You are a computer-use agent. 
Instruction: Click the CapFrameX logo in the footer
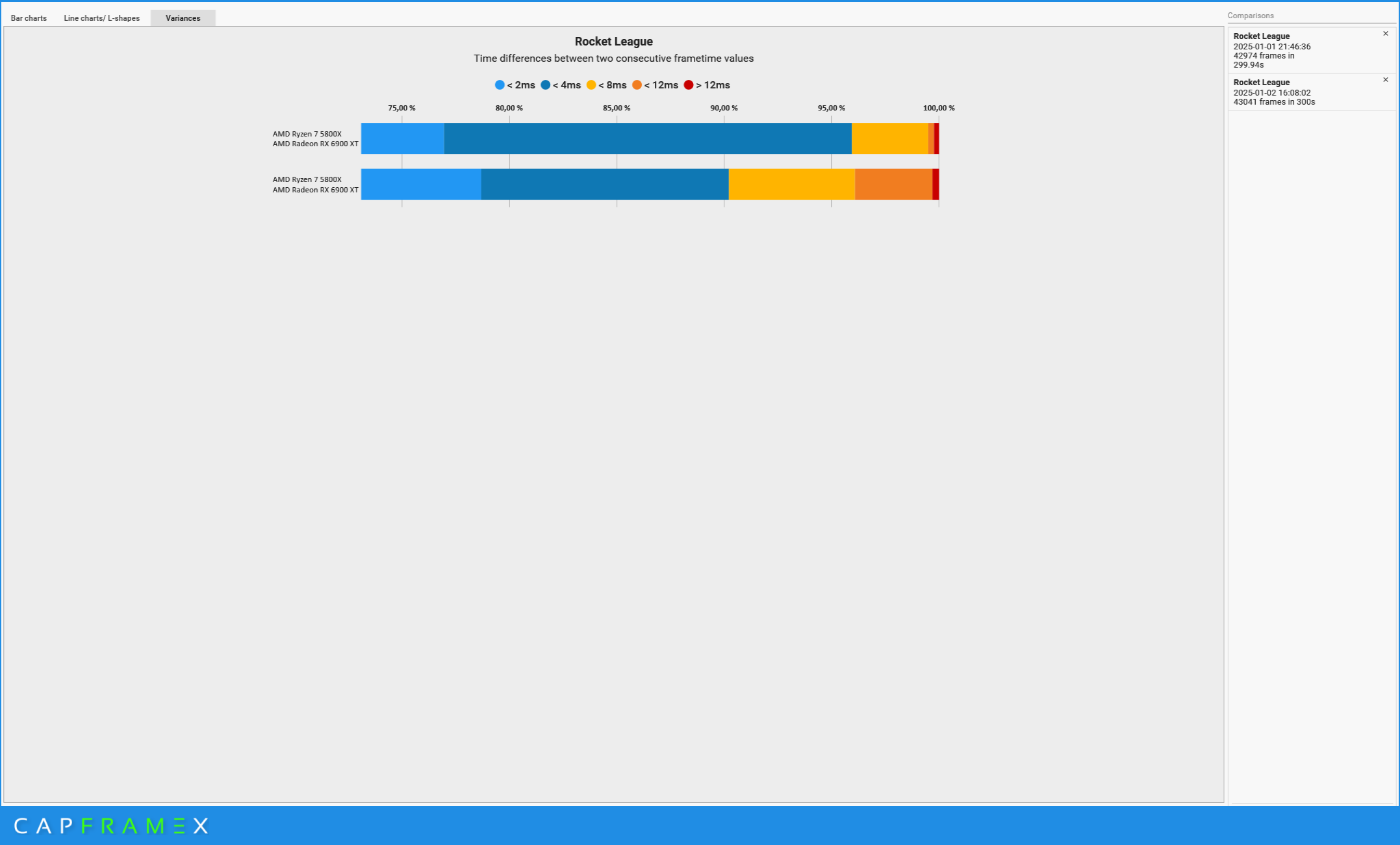[x=111, y=825]
